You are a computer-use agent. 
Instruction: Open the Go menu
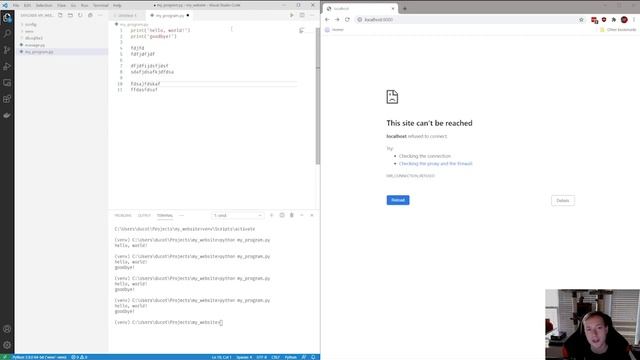click(73, 5)
